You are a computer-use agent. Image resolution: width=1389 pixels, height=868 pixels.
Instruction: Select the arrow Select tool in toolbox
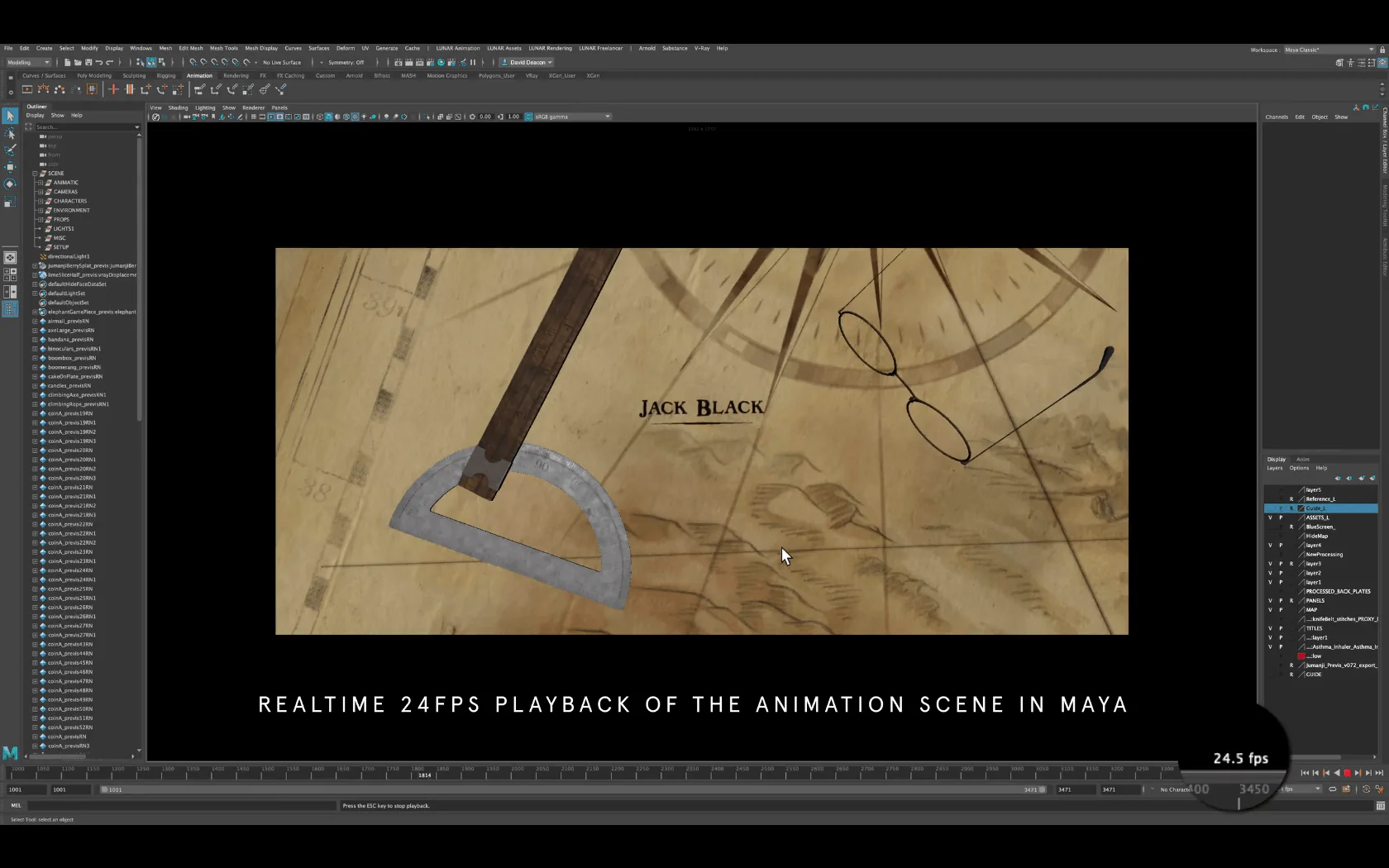coord(10,117)
